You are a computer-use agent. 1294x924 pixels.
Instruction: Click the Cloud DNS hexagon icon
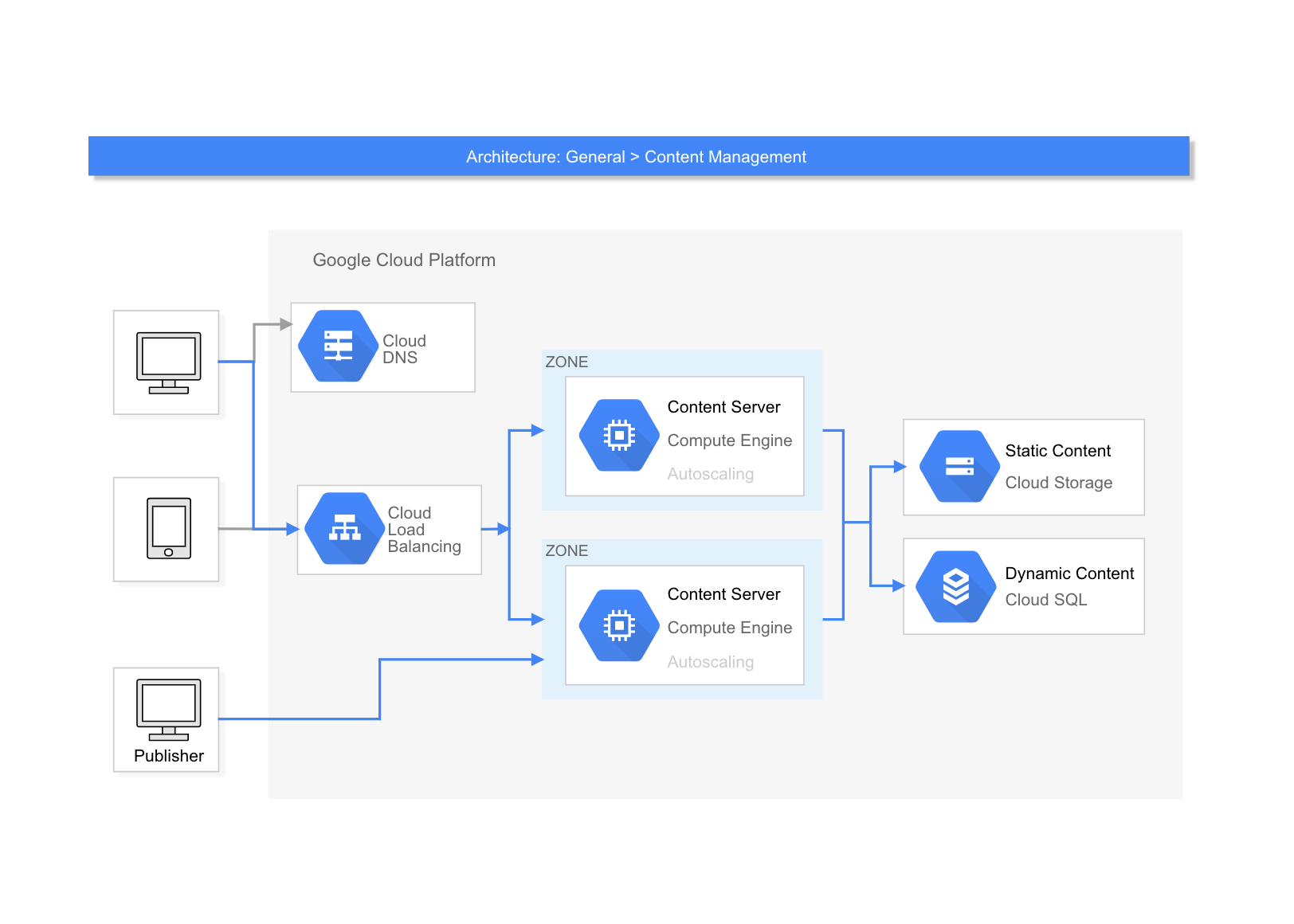[338, 346]
